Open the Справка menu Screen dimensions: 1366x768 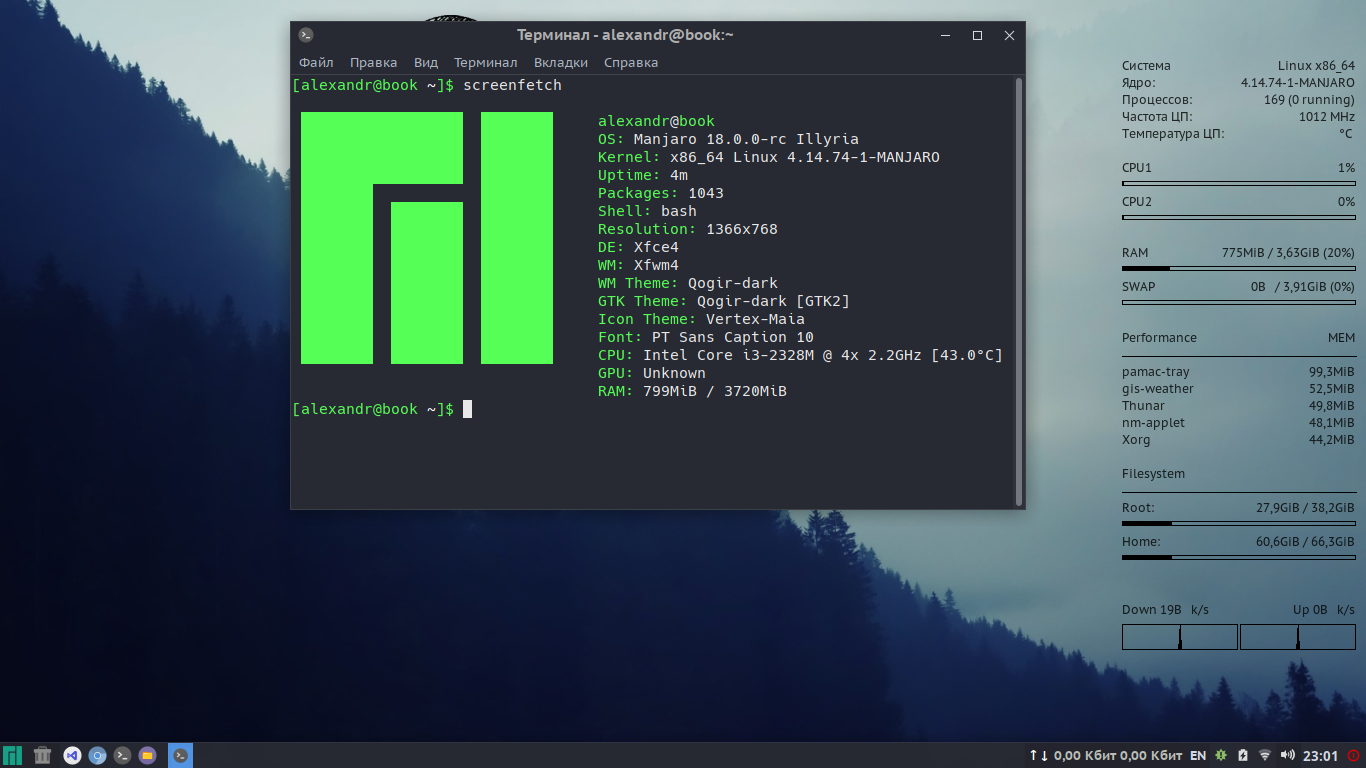pyautogui.click(x=630, y=61)
